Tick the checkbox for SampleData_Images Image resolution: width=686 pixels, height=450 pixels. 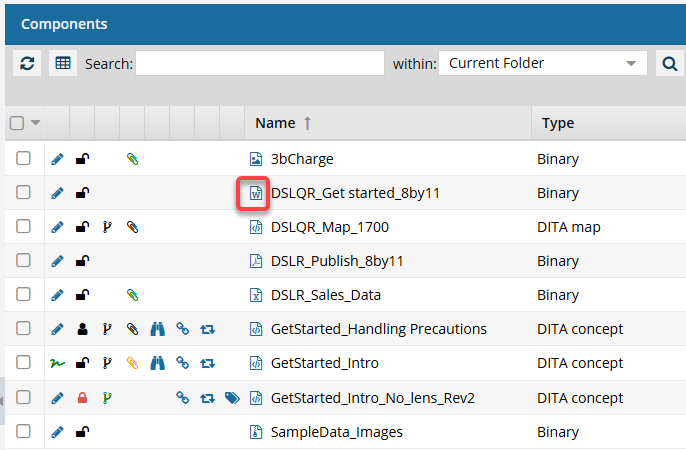pos(24,431)
